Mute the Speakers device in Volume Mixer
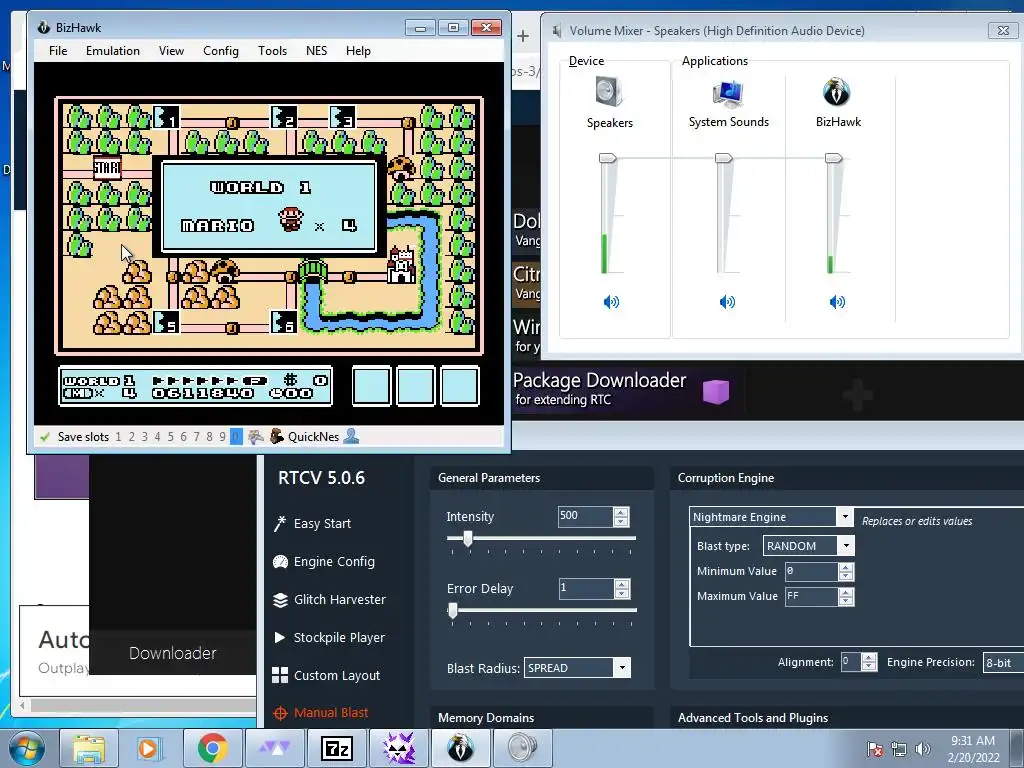Screen dimensions: 1024x768 click(611, 302)
